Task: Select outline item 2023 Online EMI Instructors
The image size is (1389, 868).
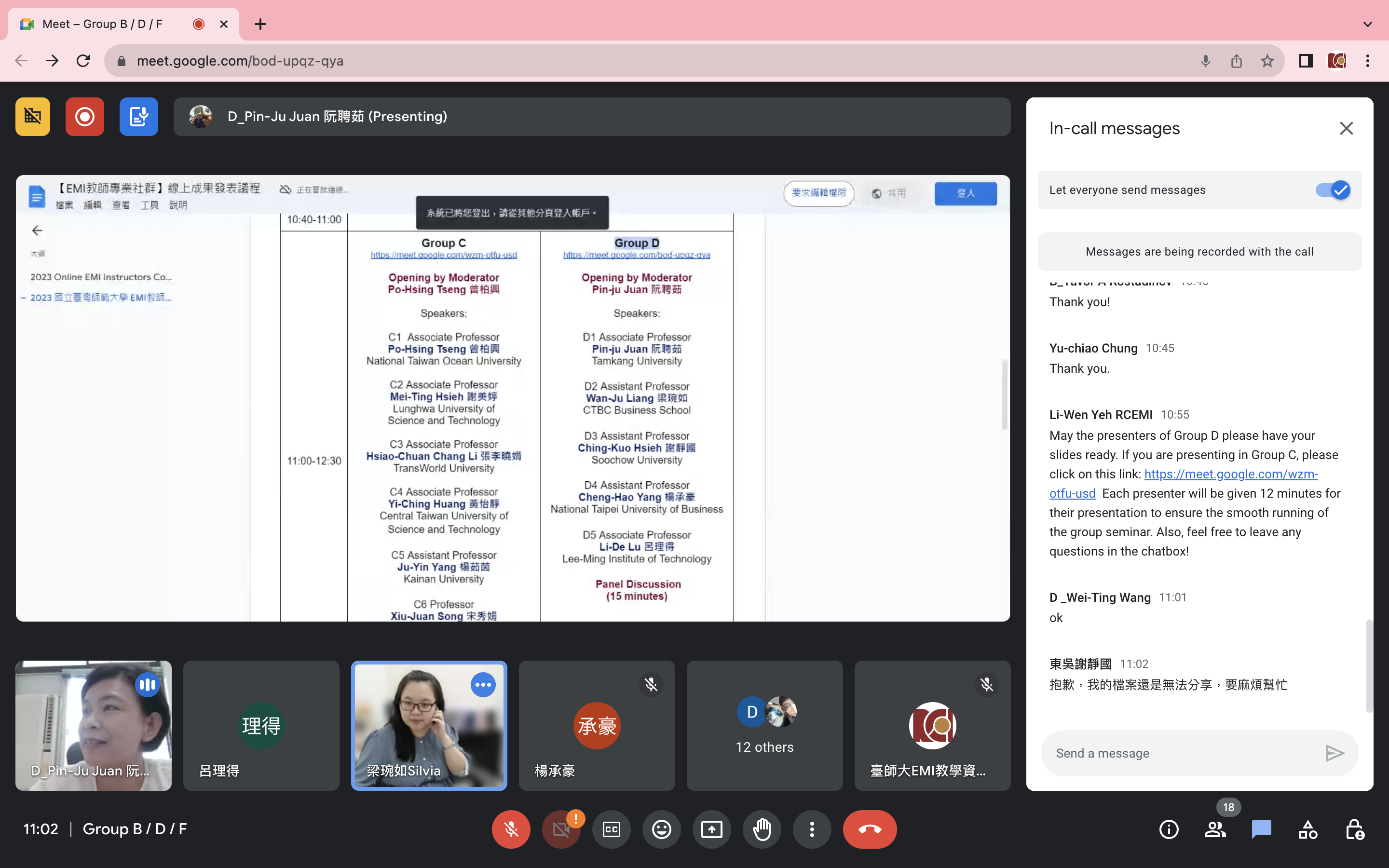Action: pos(101,277)
